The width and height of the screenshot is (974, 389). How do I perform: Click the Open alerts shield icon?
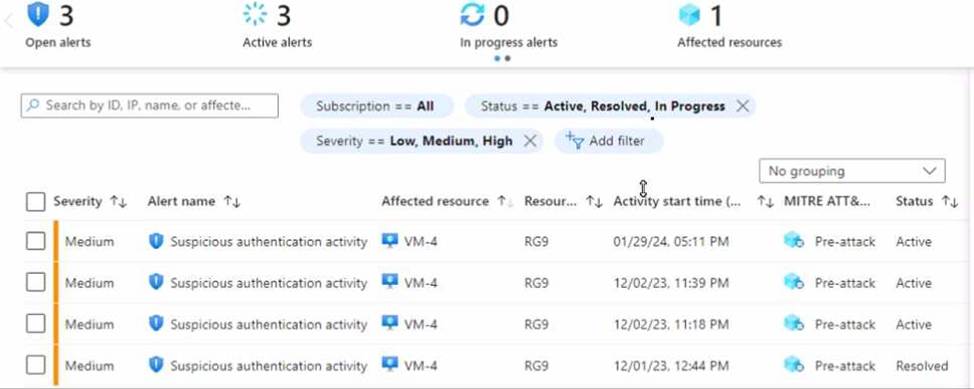click(x=38, y=14)
